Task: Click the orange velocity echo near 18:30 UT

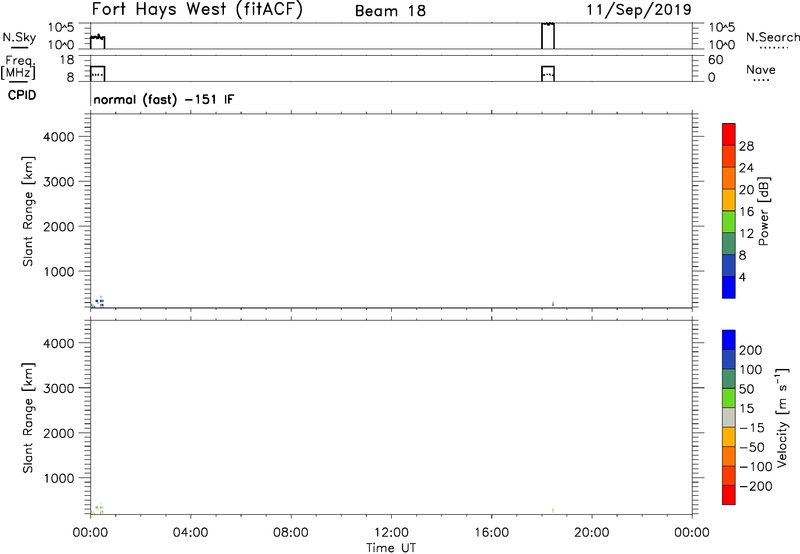Action: (553, 510)
